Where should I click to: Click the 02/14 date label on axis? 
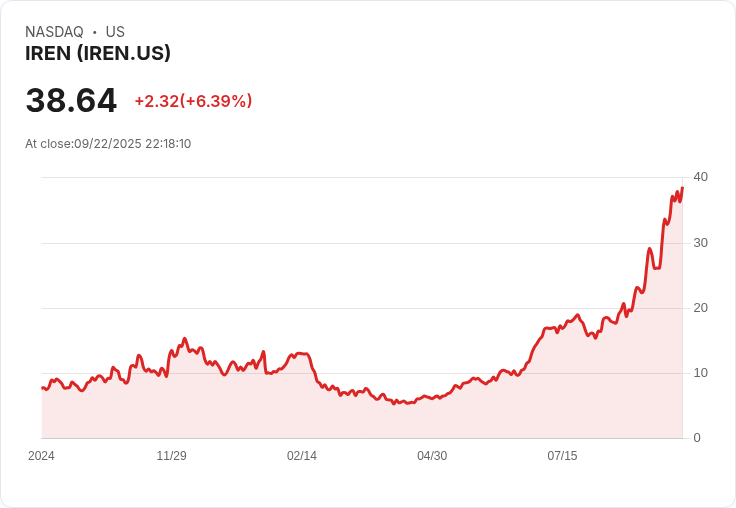pos(302,456)
